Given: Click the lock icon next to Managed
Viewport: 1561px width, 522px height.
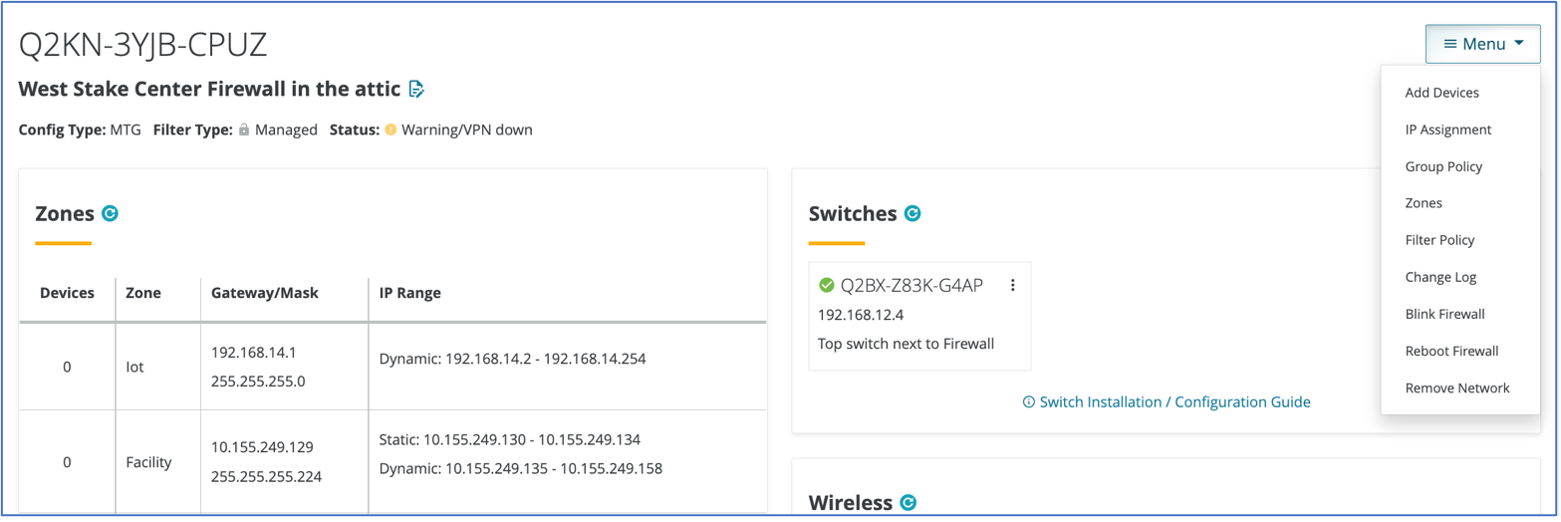Looking at the screenshot, I should (243, 130).
